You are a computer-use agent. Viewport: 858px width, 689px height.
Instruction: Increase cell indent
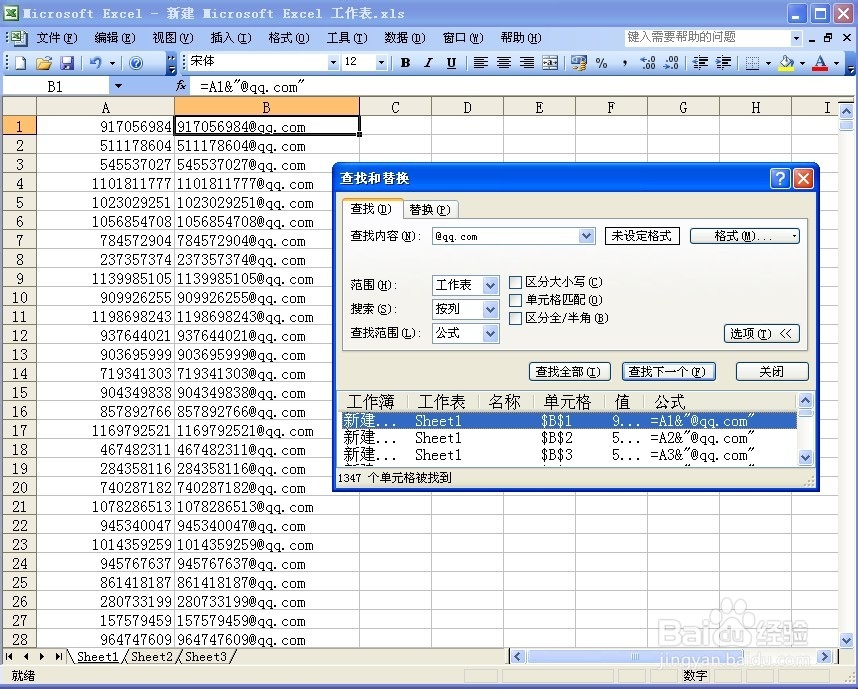[x=723, y=63]
